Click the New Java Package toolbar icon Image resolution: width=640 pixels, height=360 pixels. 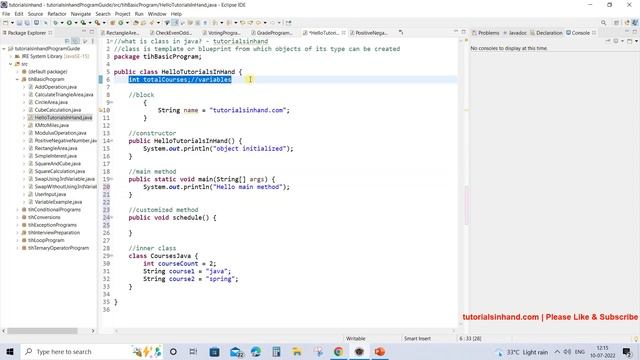(112, 23)
